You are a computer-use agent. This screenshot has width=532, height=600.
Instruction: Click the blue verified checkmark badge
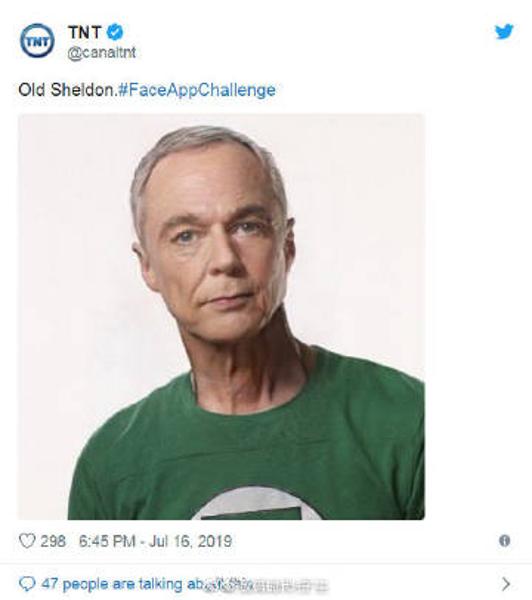point(114,32)
